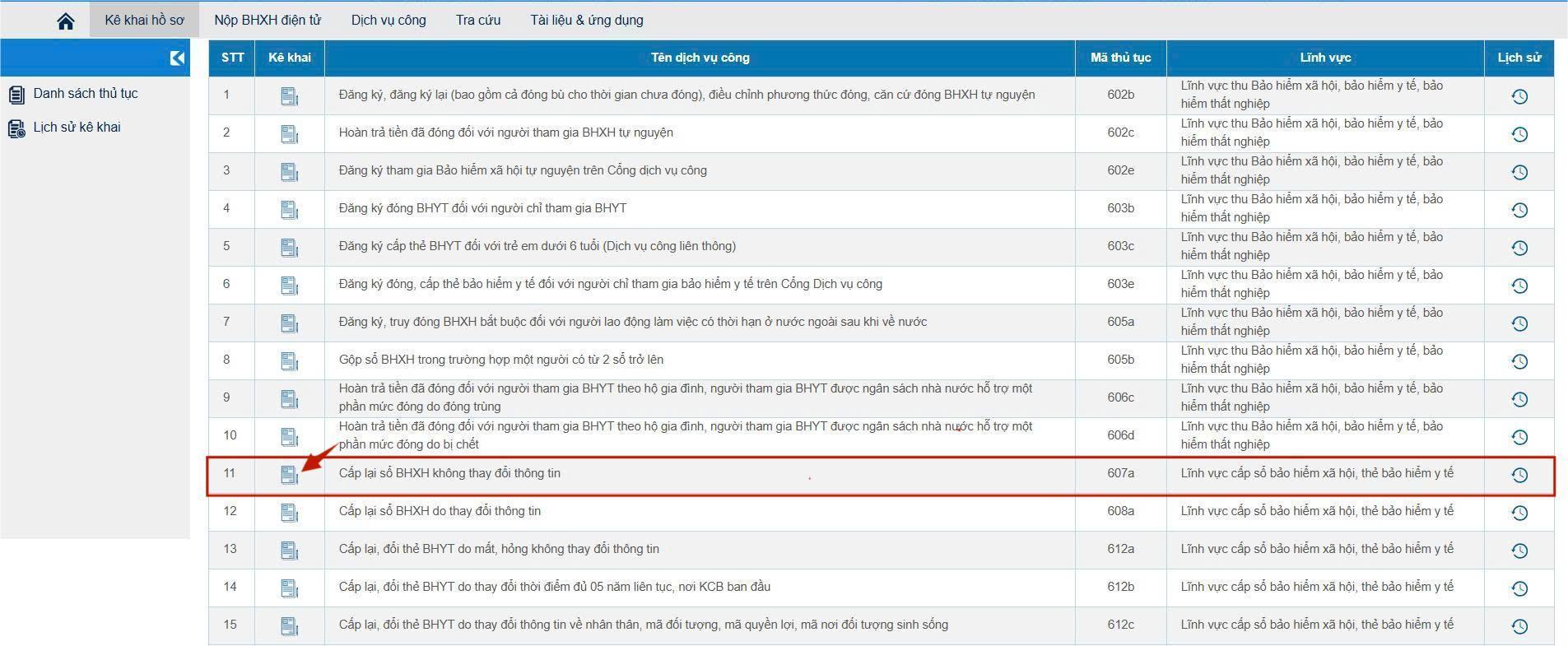This screenshot has height=646, width=1568.
Task: Open the Kê khai hồ sơ menu
Action: 144,20
